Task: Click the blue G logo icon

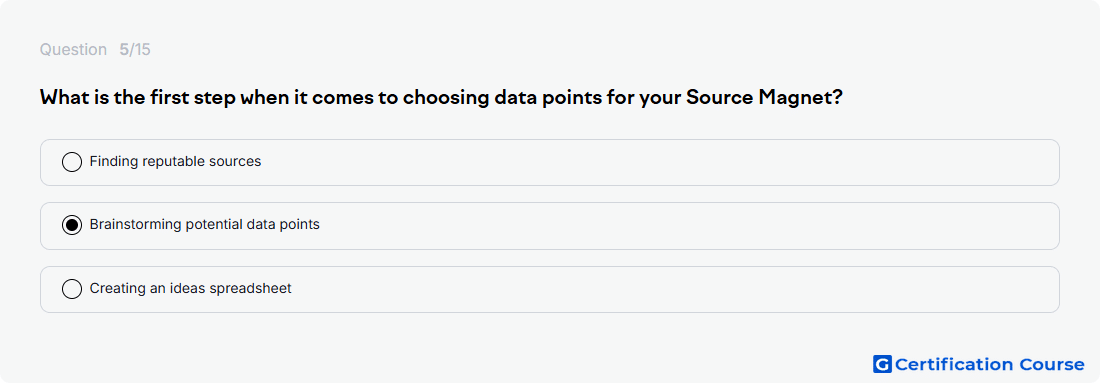Action: [x=882, y=364]
